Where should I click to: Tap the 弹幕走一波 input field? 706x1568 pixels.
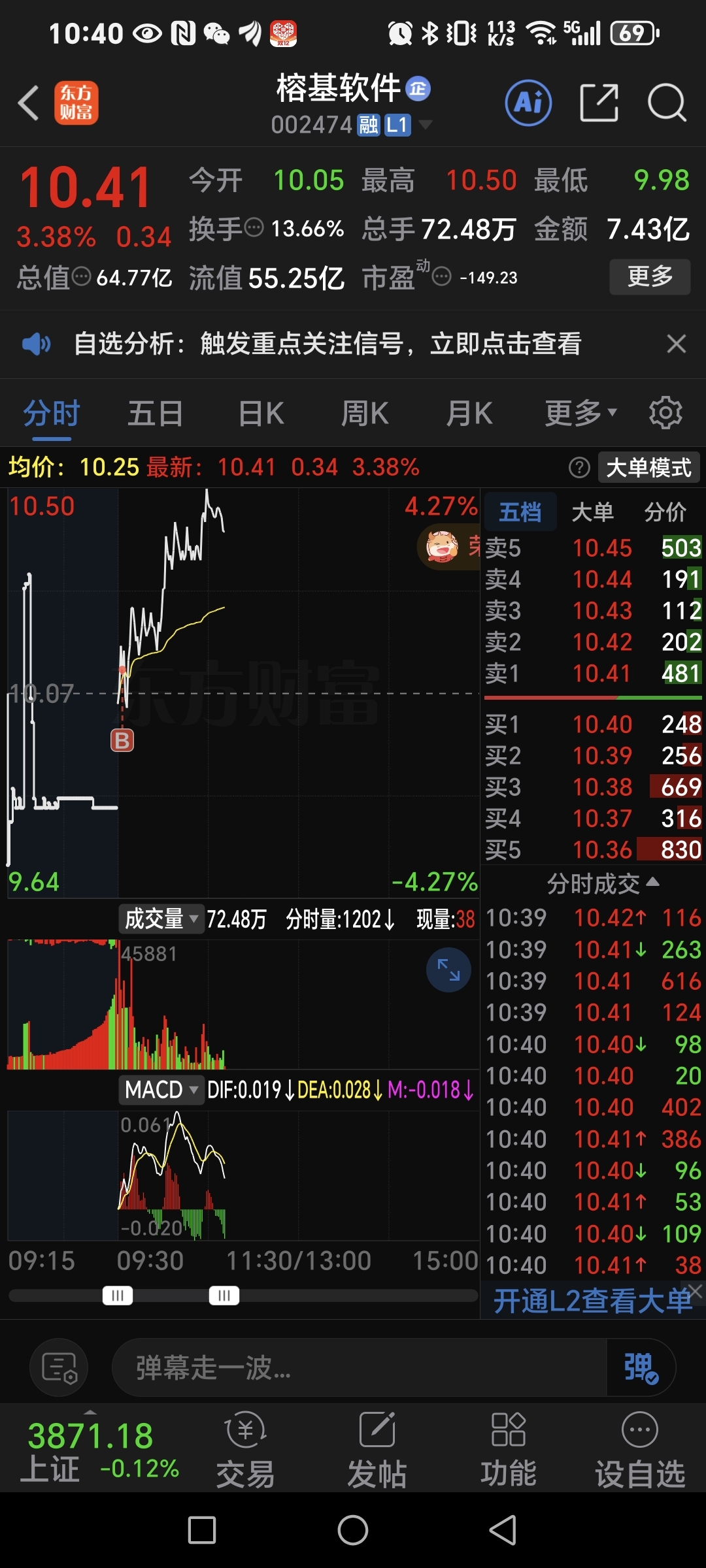pos(360,1367)
